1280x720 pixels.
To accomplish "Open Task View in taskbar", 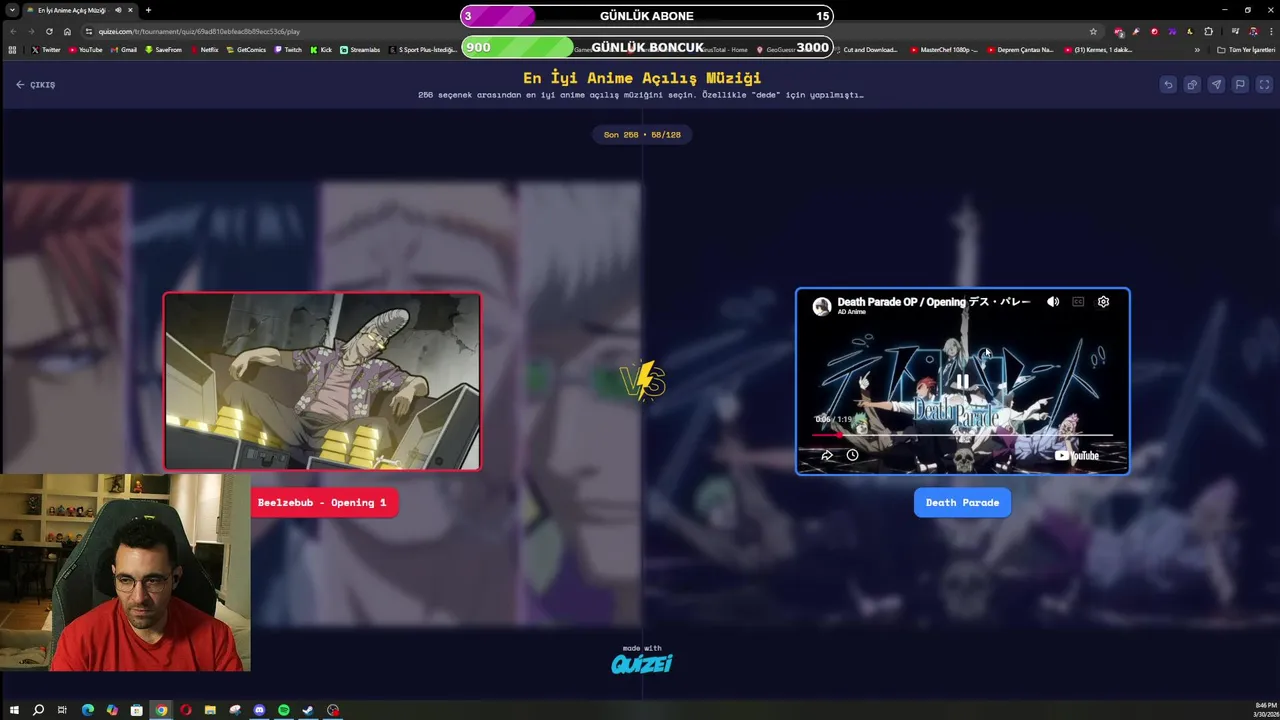I will [62, 710].
